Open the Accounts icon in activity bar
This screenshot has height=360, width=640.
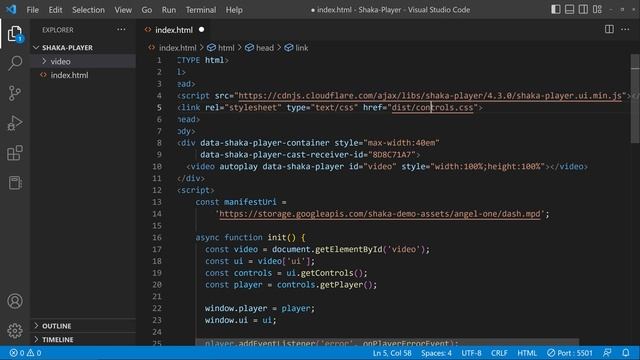pyautogui.click(x=15, y=301)
